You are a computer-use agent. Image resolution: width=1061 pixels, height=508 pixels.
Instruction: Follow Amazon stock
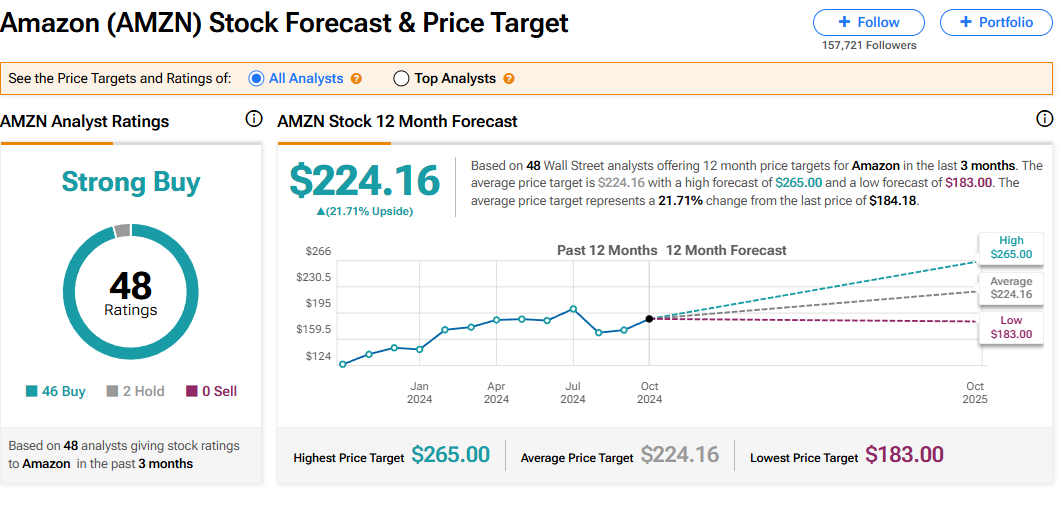pos(868,22)
